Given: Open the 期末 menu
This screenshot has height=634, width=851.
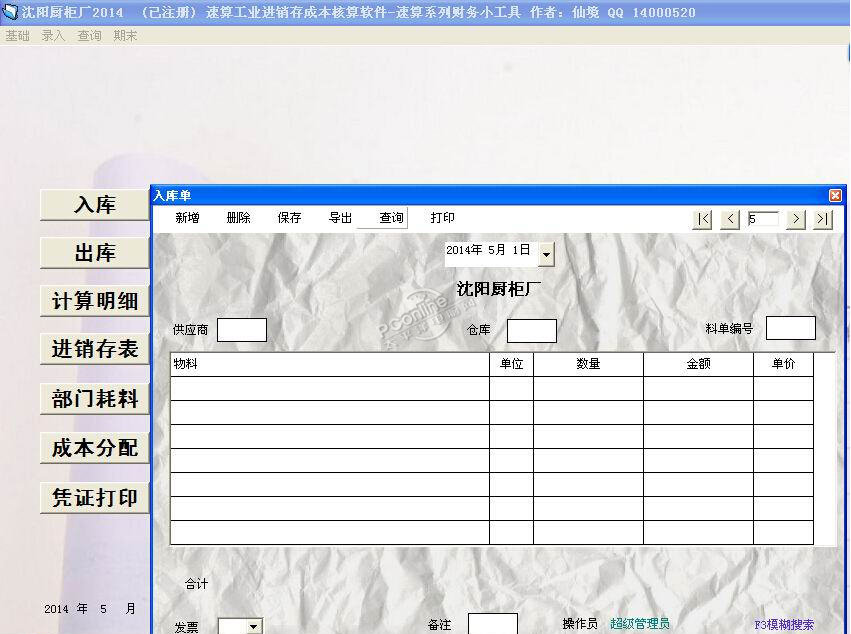Looking at the screenshot, I should (x=125, y=36).
